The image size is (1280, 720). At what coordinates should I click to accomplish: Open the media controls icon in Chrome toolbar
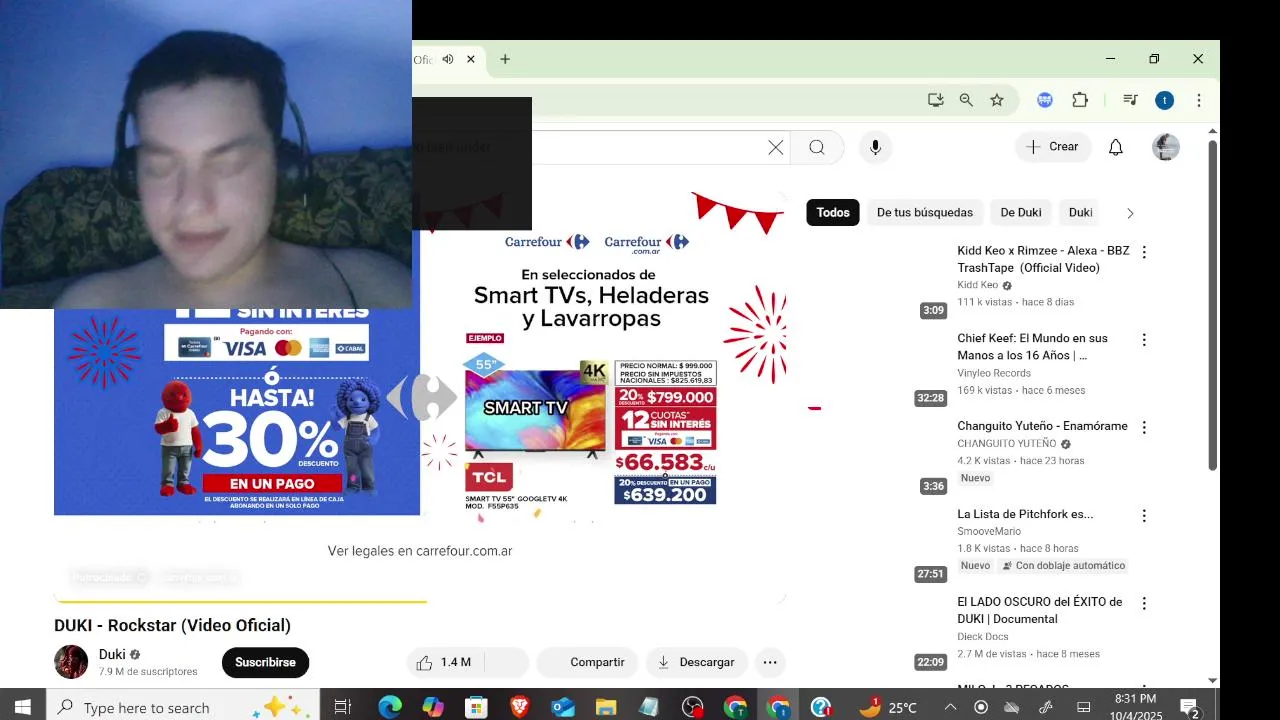tap(1130, 100)
